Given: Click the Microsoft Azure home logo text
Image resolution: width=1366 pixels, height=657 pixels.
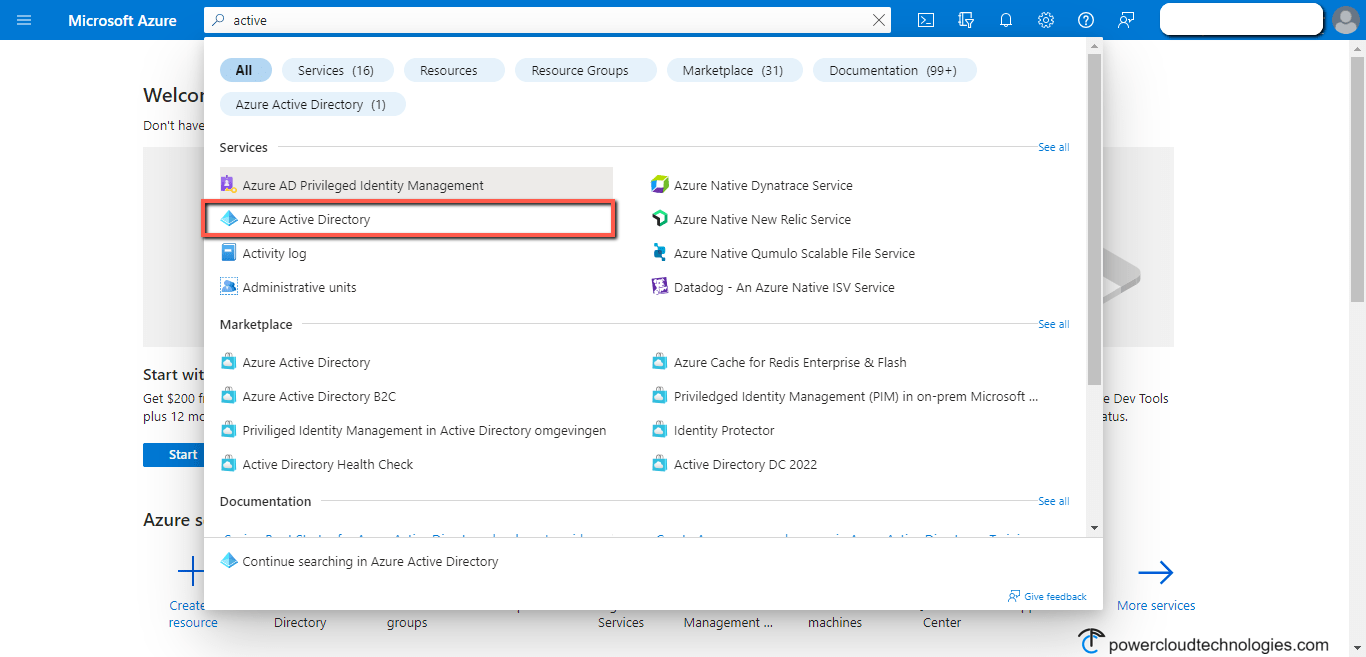Looking at the screenshot, I should point(122,20).
